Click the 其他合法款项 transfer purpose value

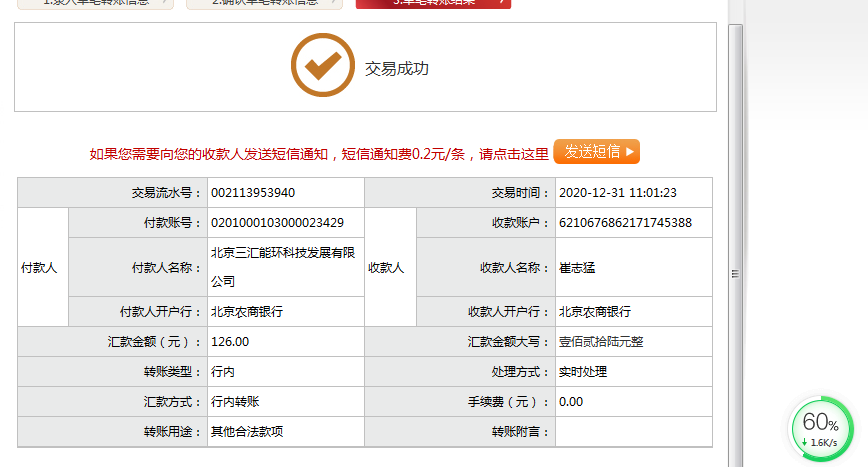[246, 432]
